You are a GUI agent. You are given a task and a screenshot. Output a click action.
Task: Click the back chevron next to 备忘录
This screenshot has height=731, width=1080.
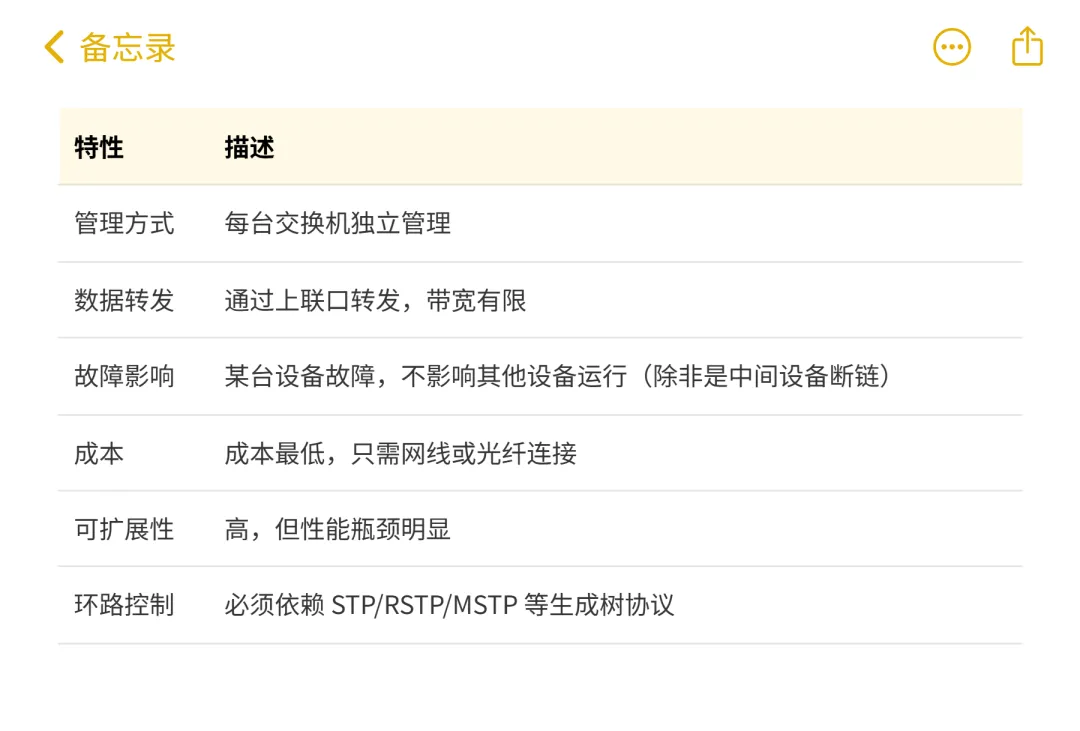[54, 46]
